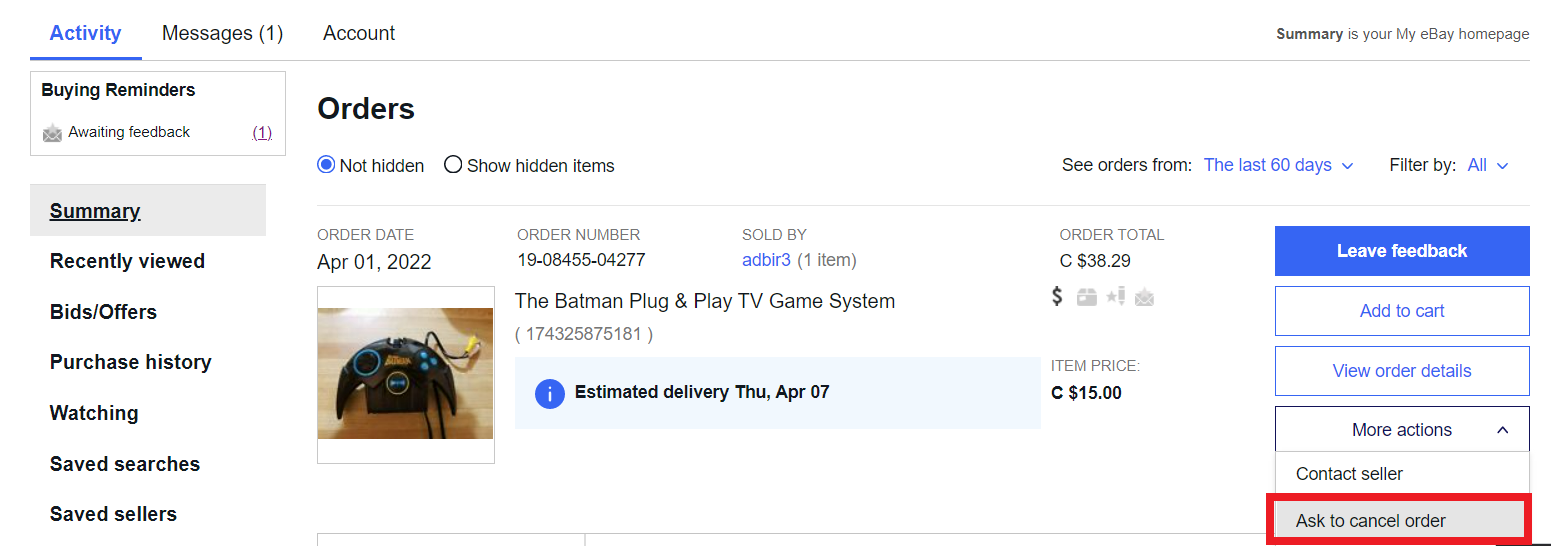Screen dimensions: 1551x546
Task: Click the blue info icon beside Estimated delivery
Action: [x=549, y=393]
